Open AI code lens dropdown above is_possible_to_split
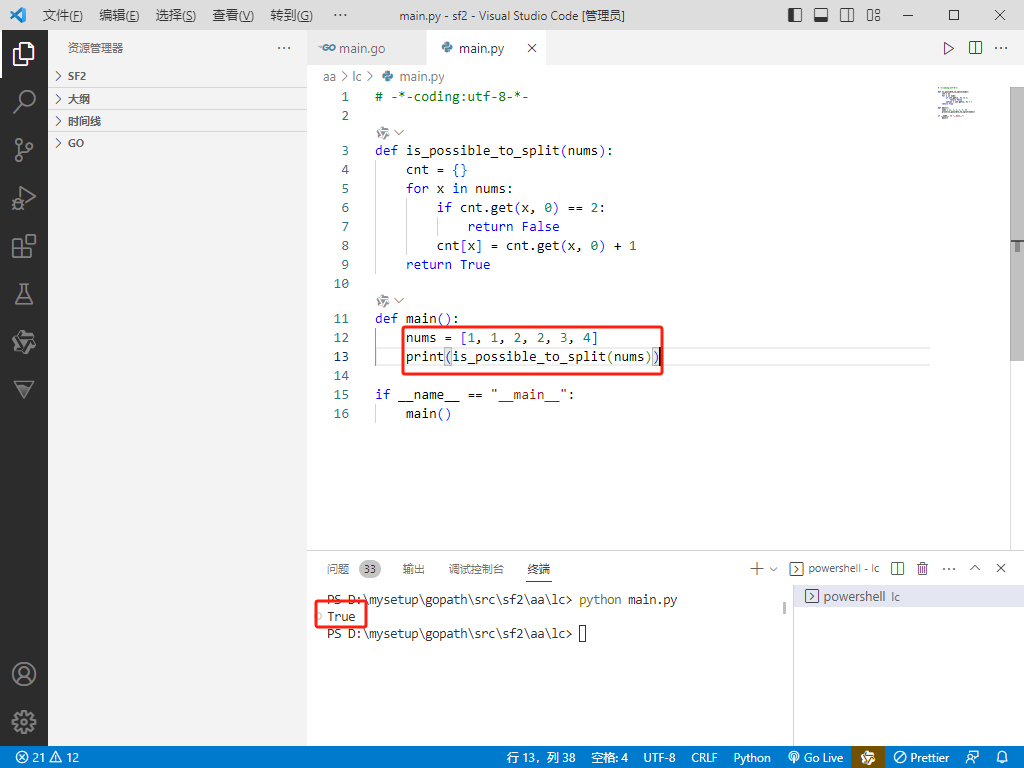The image size is (1024, 768). [x=391, y=133]
